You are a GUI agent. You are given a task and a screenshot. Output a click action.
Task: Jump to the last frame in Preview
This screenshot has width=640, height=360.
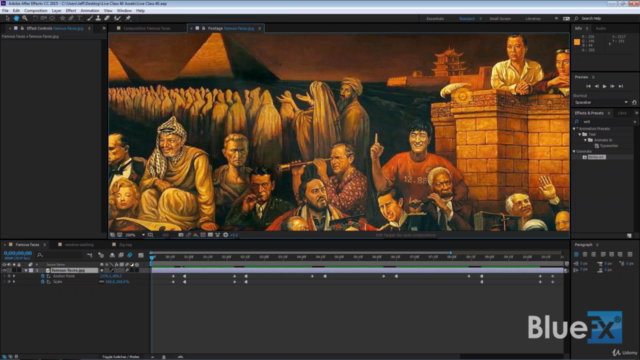tap(621, 87)
